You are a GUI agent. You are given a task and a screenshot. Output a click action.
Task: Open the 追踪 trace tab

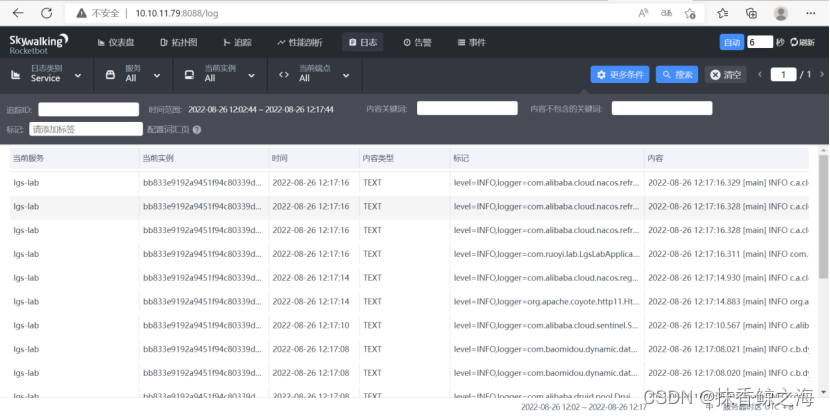[x=237, y=42]
